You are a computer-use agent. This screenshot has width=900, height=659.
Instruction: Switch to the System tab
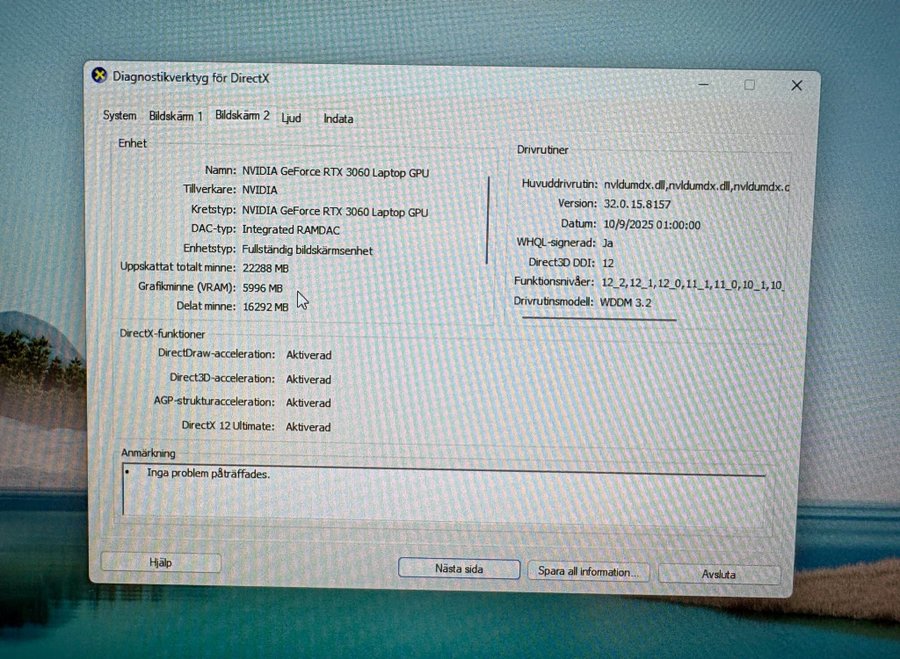pyautogui.click(x=120, y=116)
